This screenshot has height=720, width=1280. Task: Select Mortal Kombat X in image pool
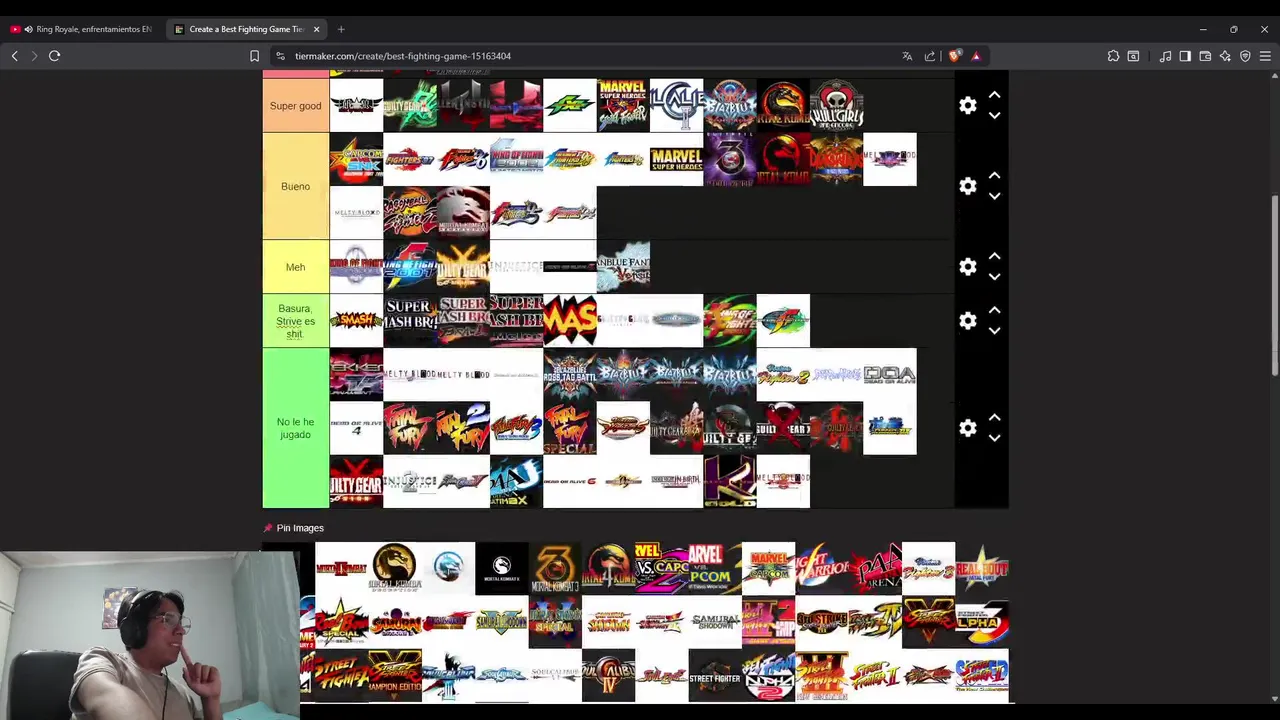(501, 568)
